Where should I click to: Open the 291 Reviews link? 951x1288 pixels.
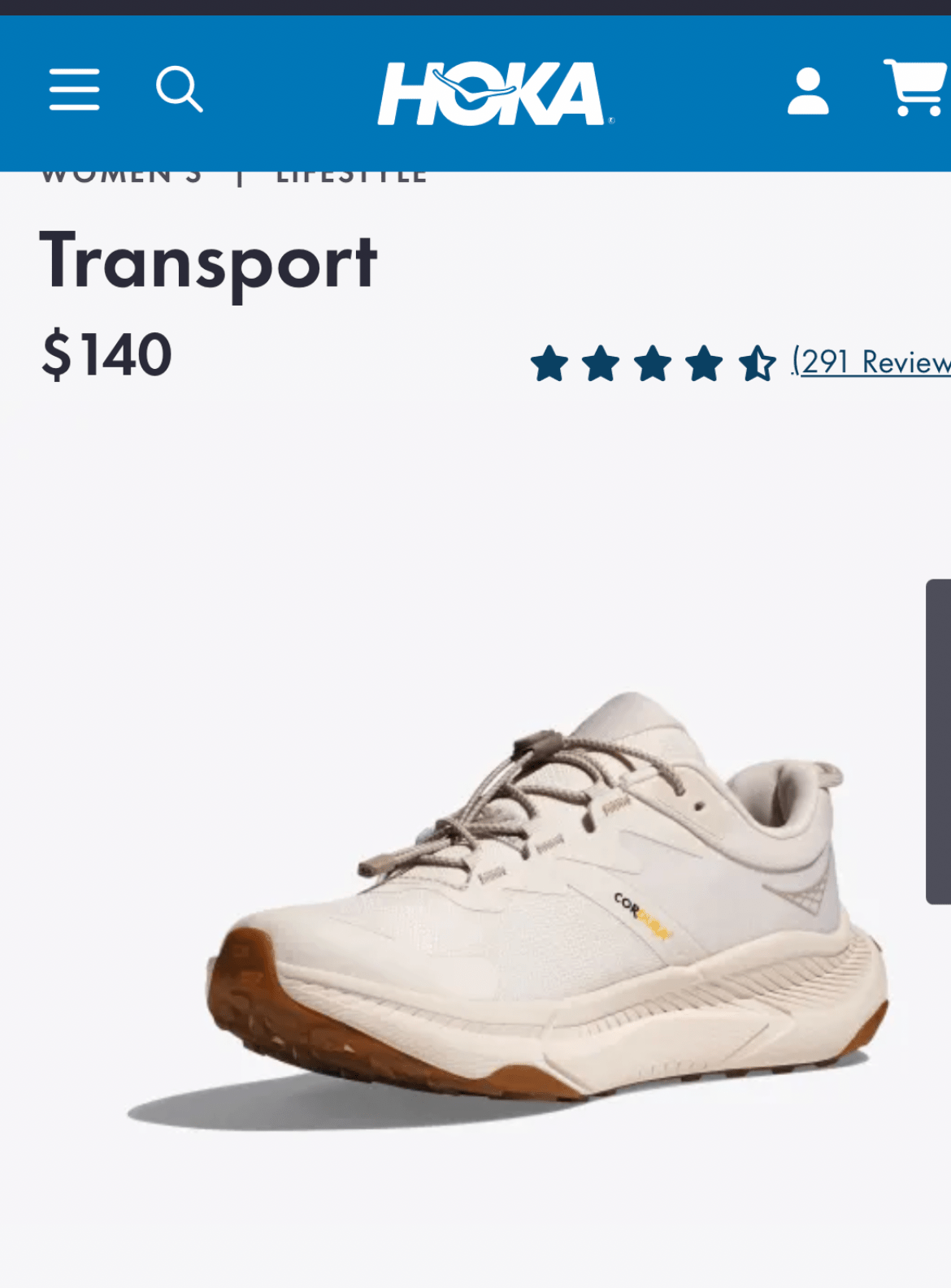coord(871,362)
